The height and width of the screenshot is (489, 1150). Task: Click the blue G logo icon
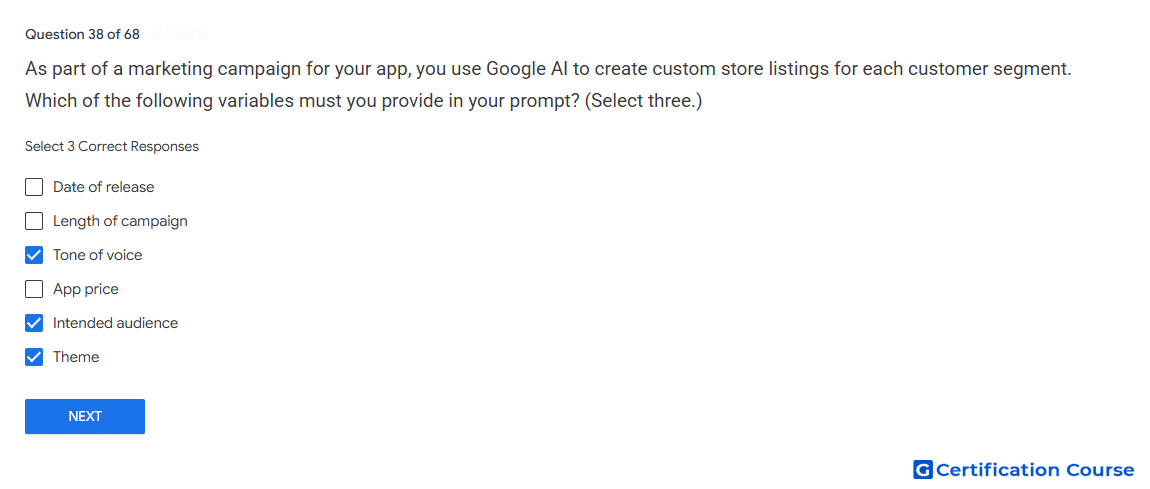coord(923,470)
